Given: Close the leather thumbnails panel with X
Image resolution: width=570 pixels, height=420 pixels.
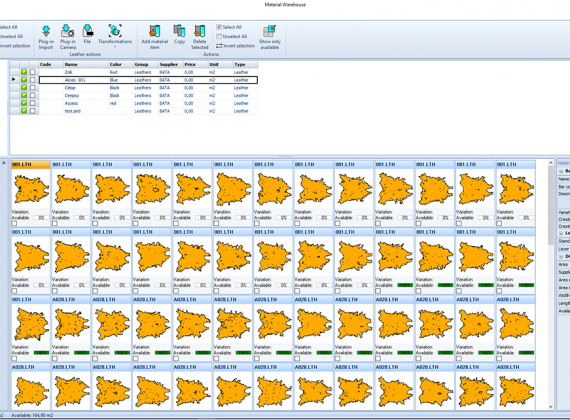Looking at the screenshot, I should click(x=4, y=163).
